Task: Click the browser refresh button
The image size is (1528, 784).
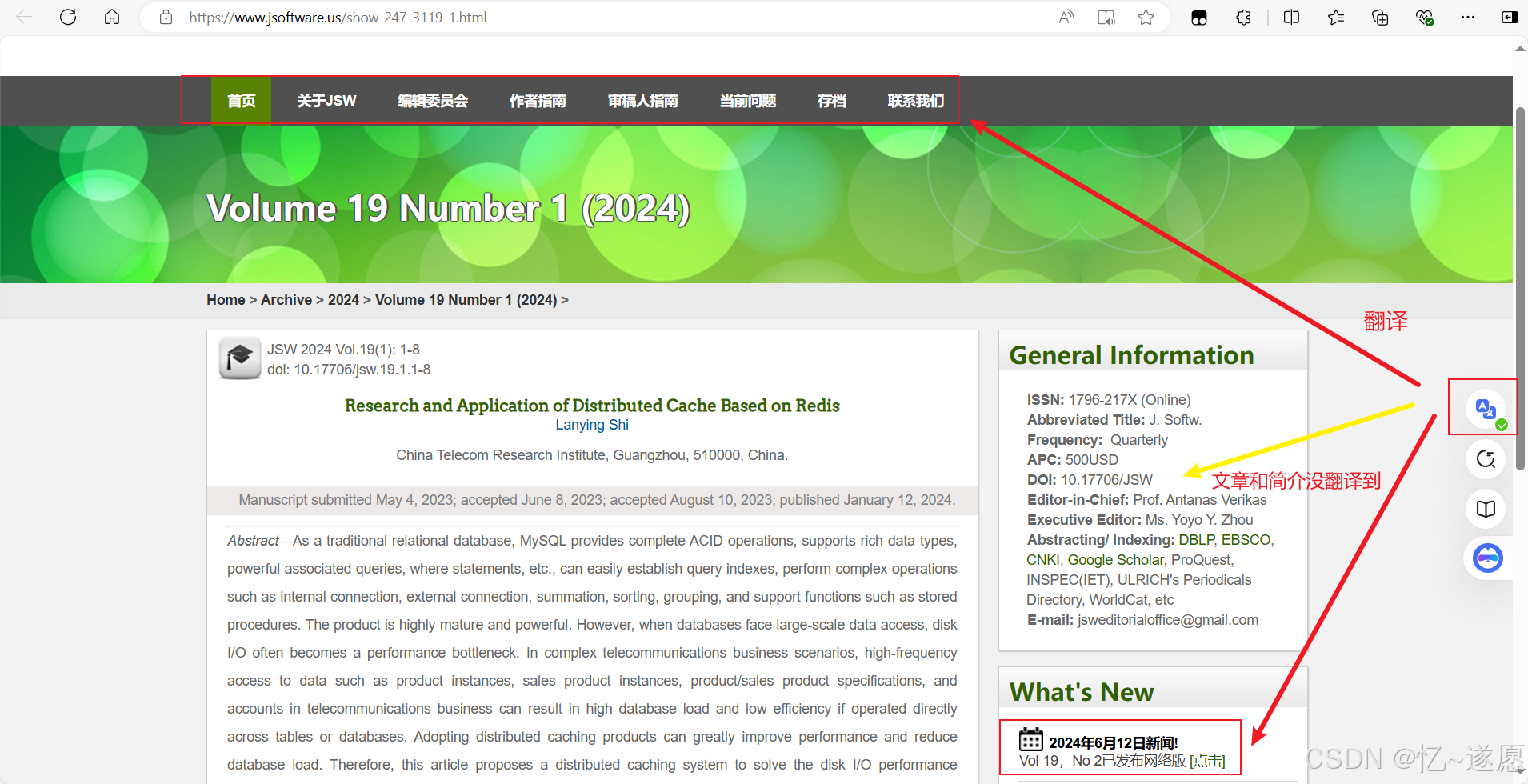Action: point(68,18)
